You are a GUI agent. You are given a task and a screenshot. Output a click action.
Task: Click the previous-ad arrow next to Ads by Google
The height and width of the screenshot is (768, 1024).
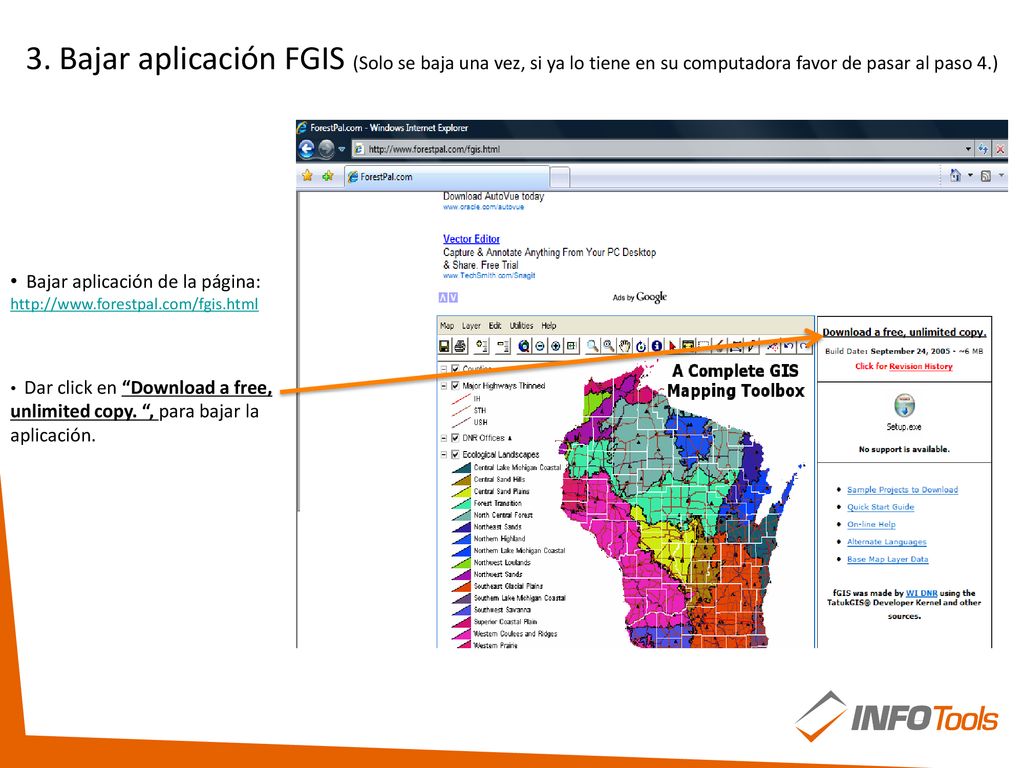click(443, 298)
